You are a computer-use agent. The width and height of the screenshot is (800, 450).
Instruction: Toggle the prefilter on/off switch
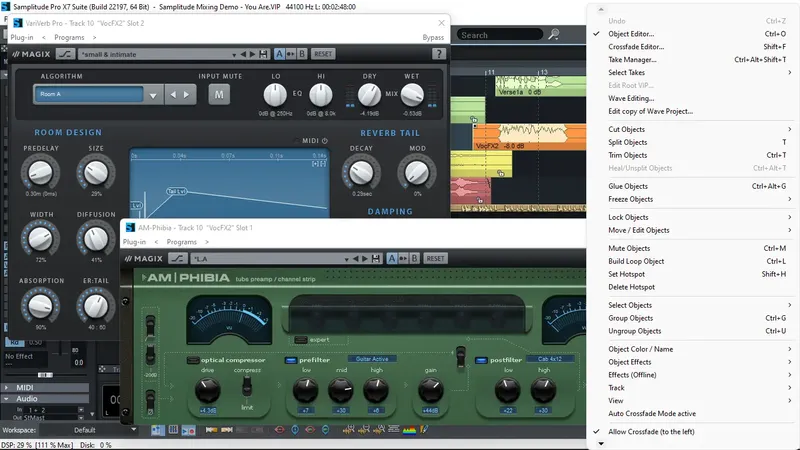(x=291, y=360)
